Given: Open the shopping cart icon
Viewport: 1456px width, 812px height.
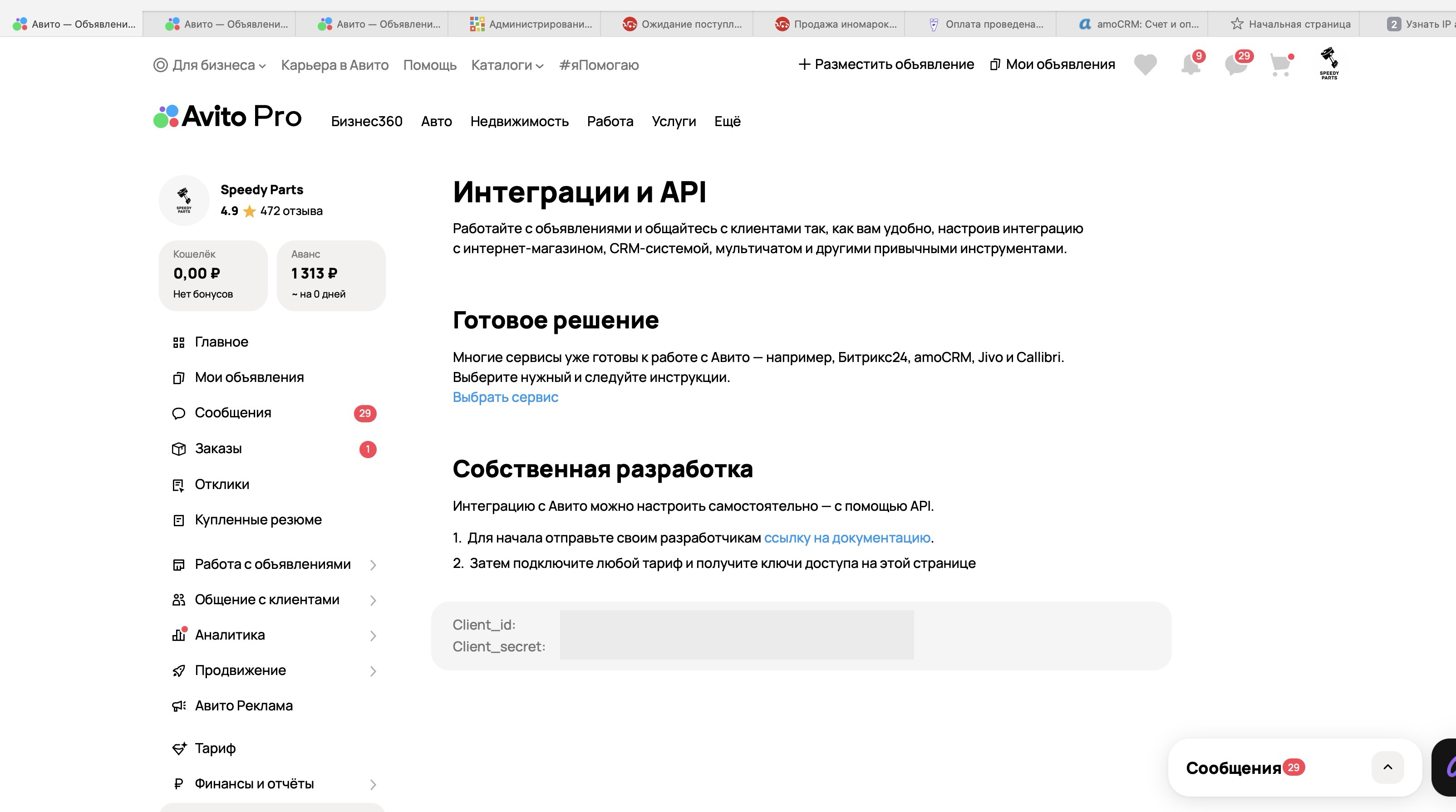Looking at the screenshot, I should pyautogui.click(x=1281, y=64).
